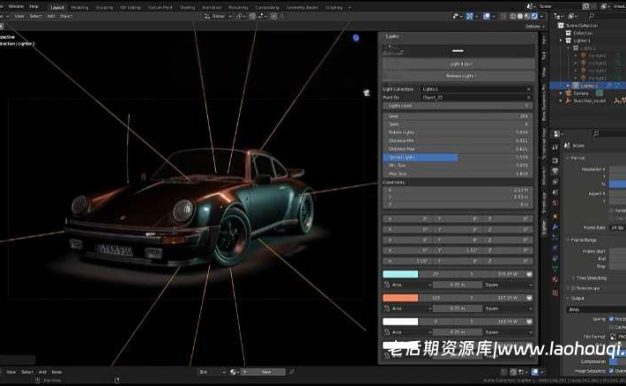This screenshot has height=386, width=626.
Task: Click the Distance Max field
Action: click(458, 149)
